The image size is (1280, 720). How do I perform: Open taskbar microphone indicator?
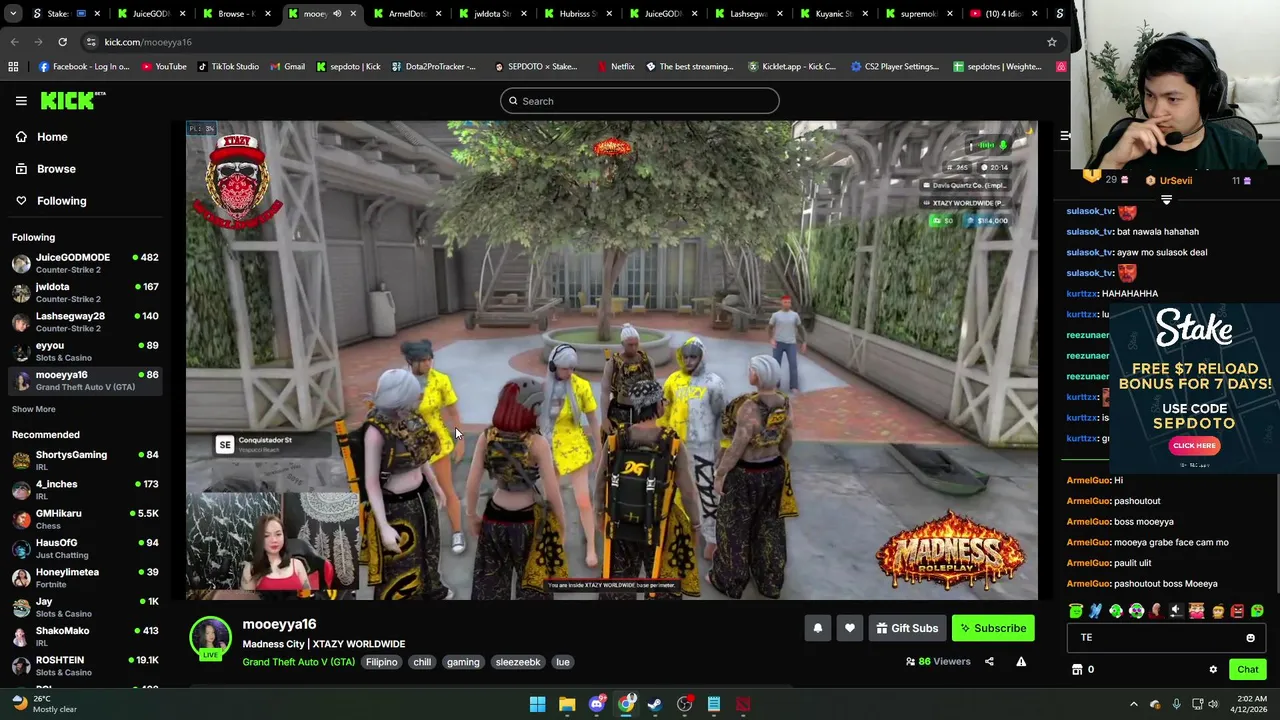[1176, 704]
